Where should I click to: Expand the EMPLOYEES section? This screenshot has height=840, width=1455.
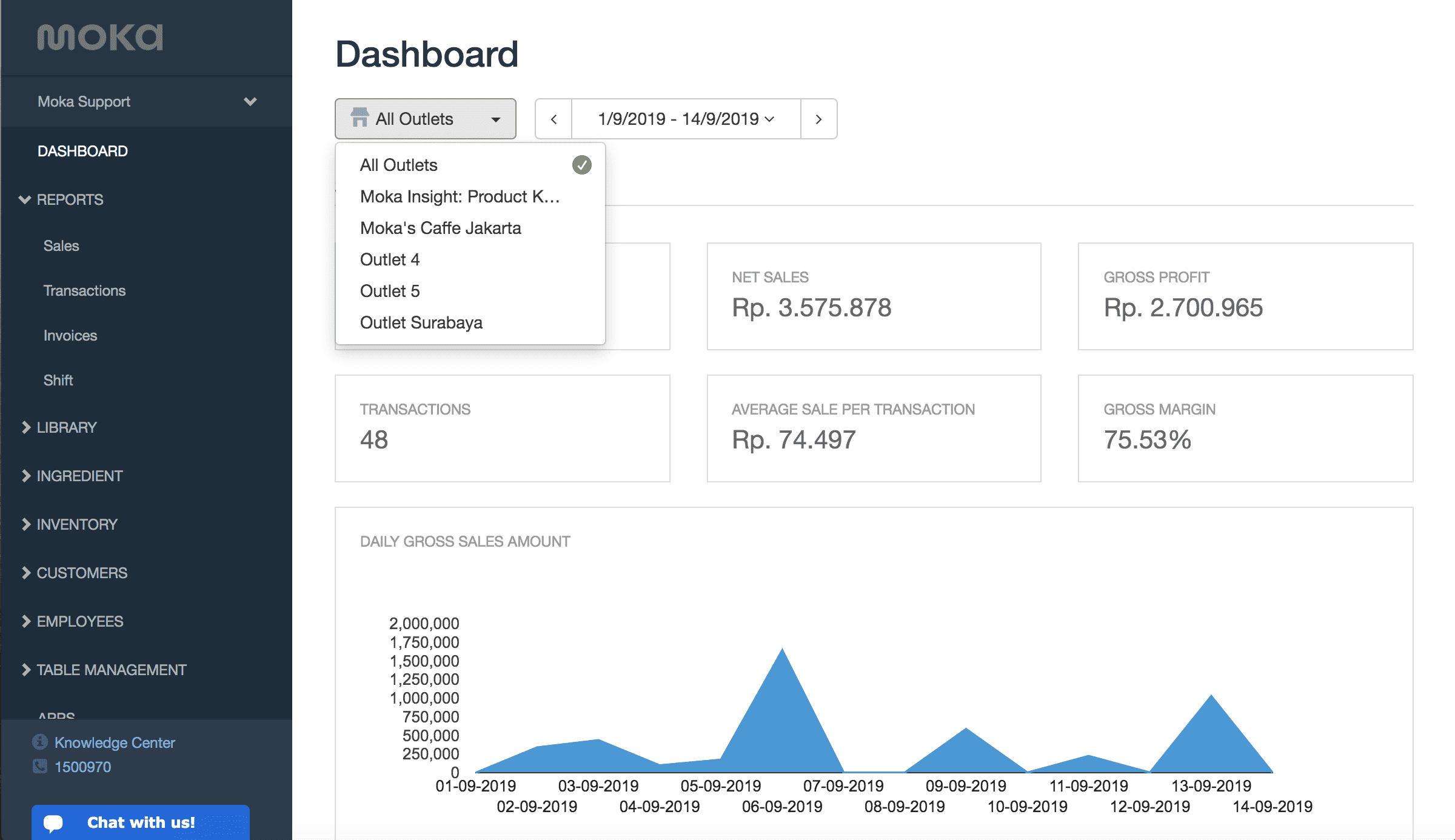72,621
